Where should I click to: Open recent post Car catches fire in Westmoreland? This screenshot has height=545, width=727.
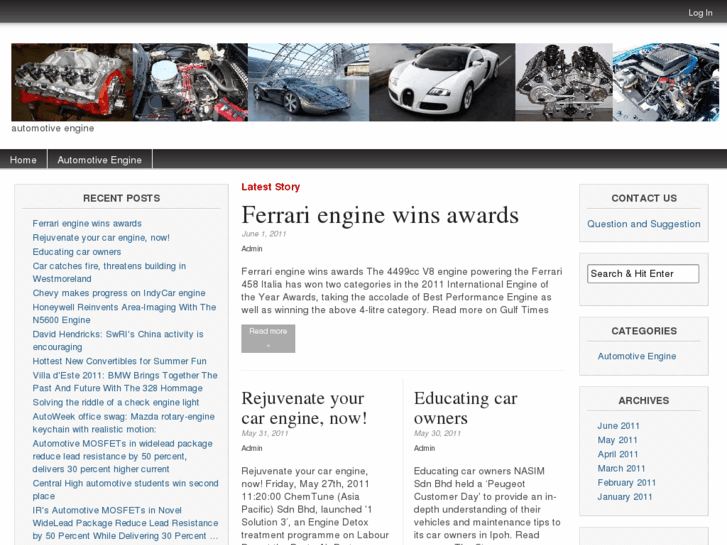coord(109,272)
